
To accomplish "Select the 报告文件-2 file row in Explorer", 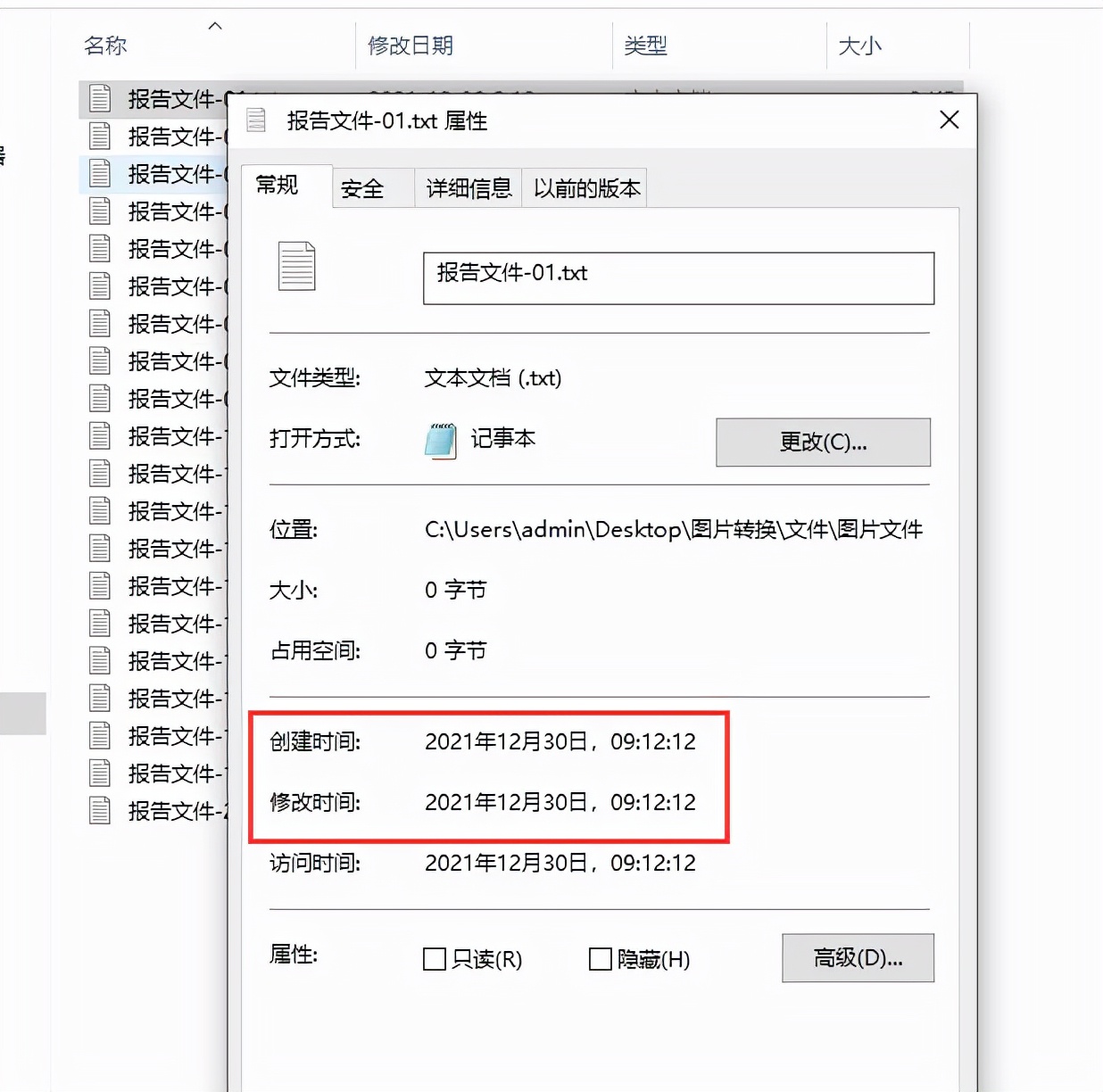I will (153, 810).
